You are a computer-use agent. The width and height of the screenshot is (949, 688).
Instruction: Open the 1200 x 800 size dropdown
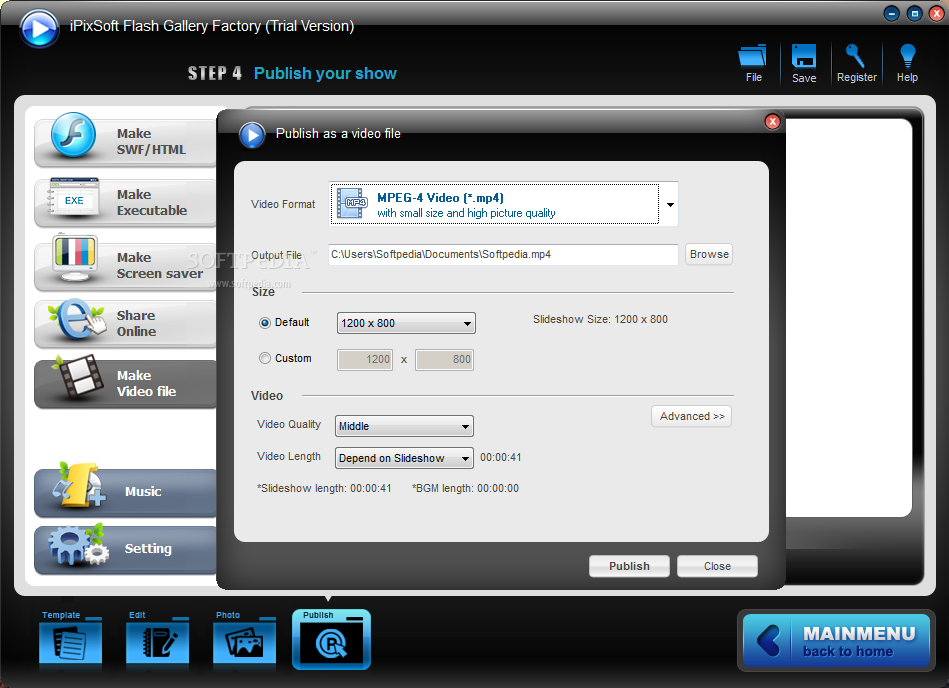pos(406,323)
